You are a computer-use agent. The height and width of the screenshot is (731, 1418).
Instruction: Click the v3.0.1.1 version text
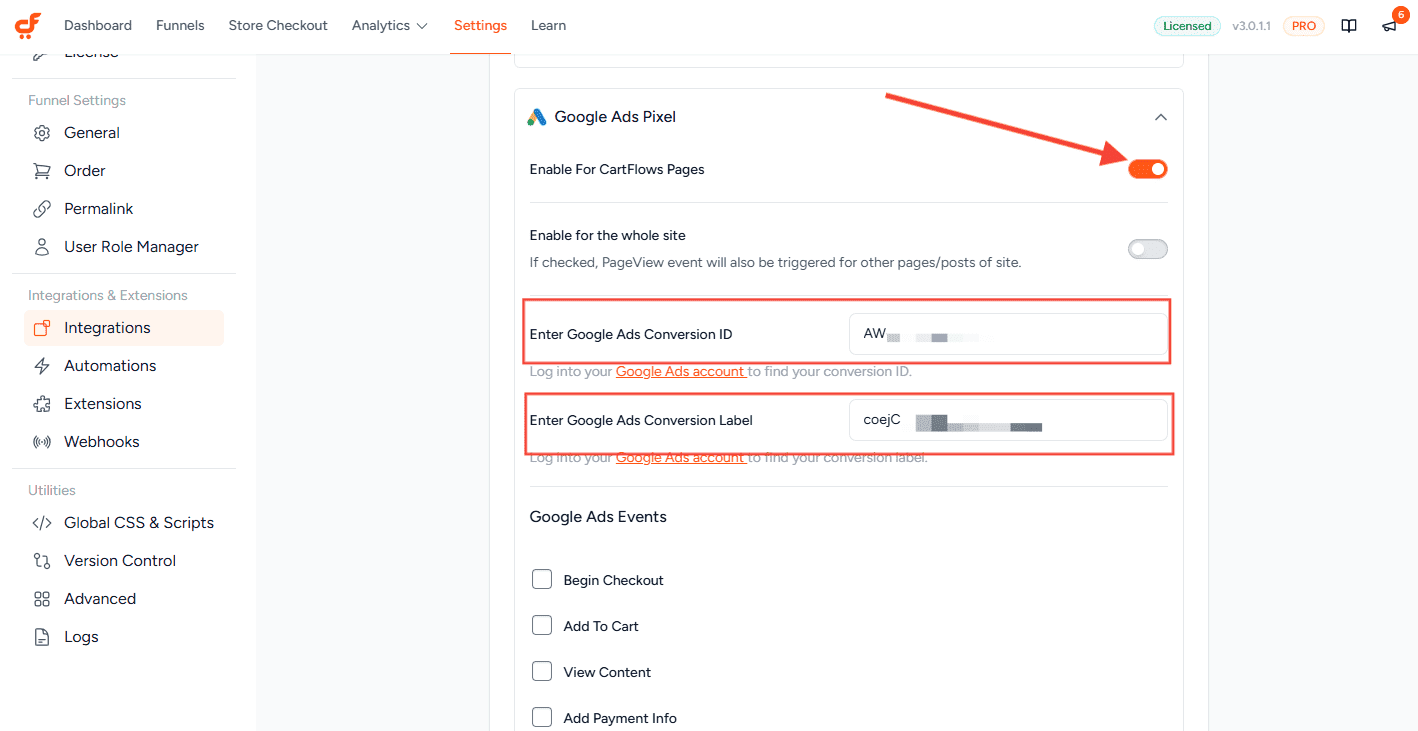pyautogui.click(x=1251, y=26)
